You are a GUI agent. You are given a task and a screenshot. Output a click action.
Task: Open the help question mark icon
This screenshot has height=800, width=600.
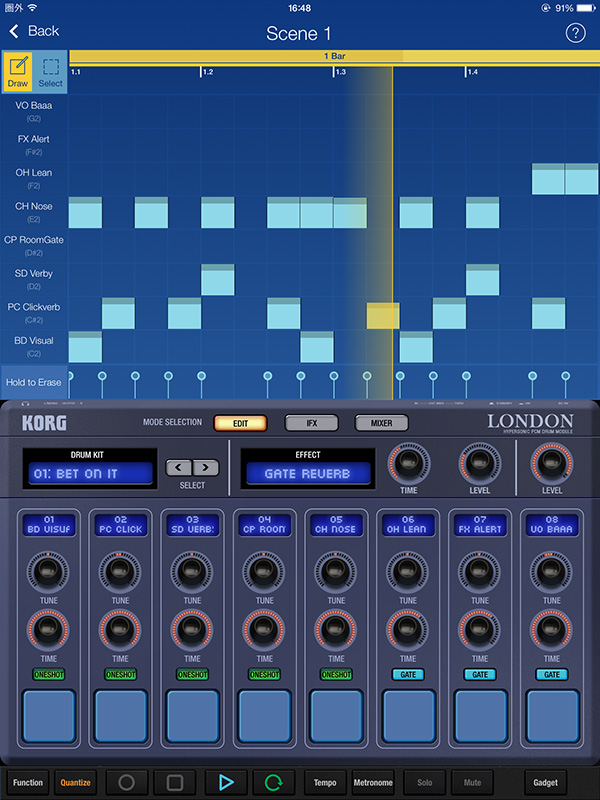(x=575, y=33)
